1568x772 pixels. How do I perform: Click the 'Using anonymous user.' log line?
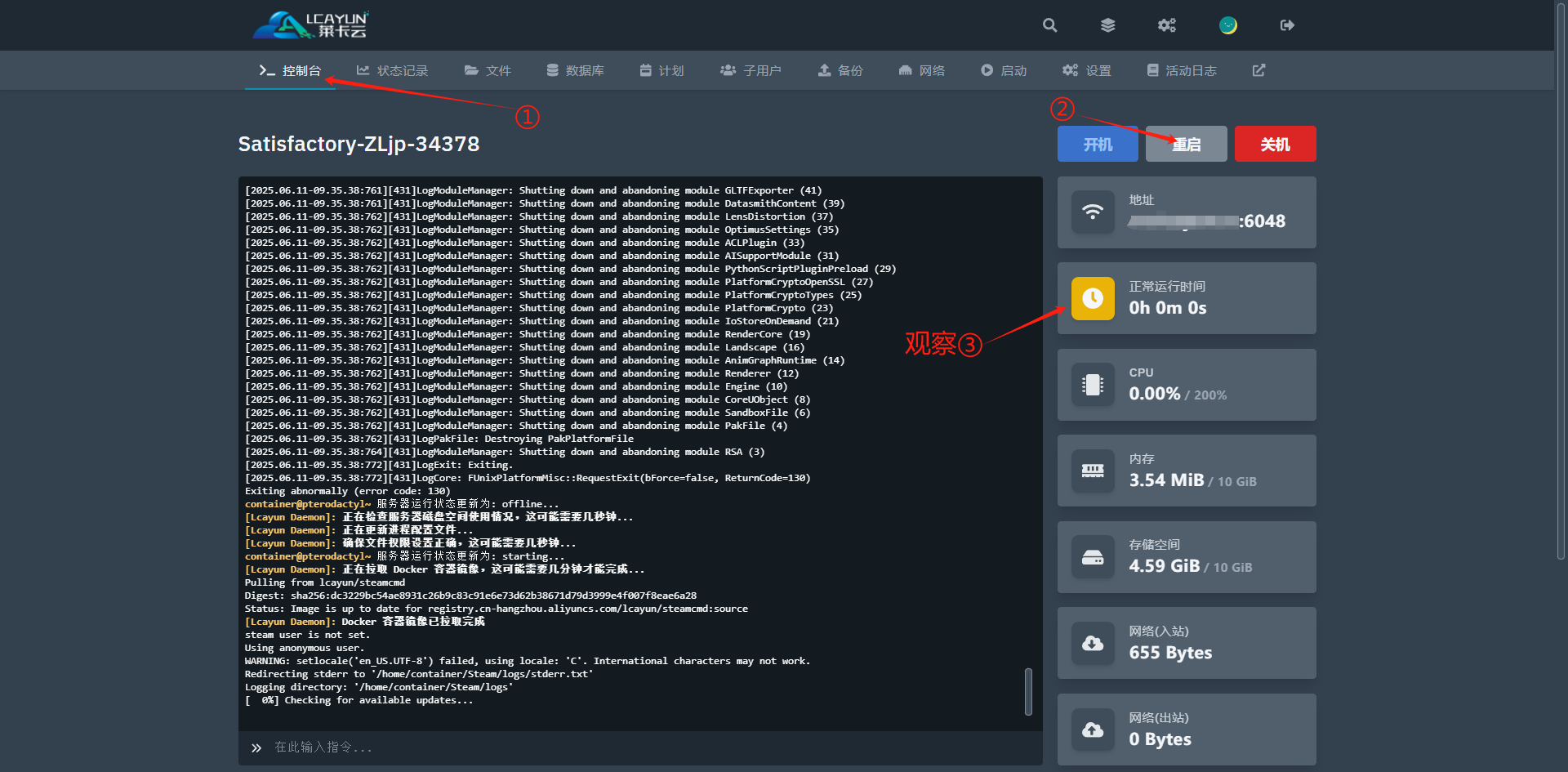tap(305, 648)
